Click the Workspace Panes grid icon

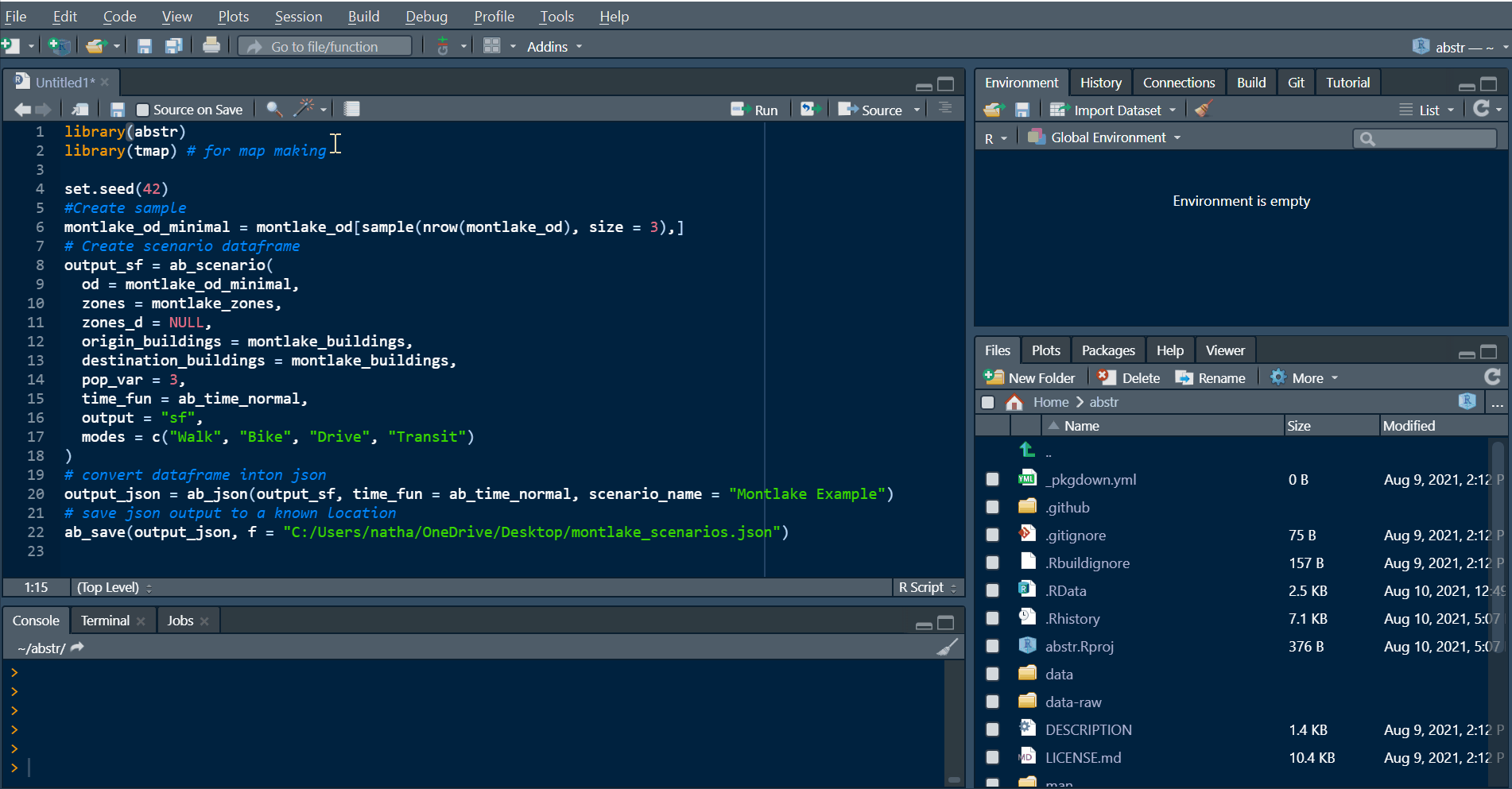click(x=492, y=46)
